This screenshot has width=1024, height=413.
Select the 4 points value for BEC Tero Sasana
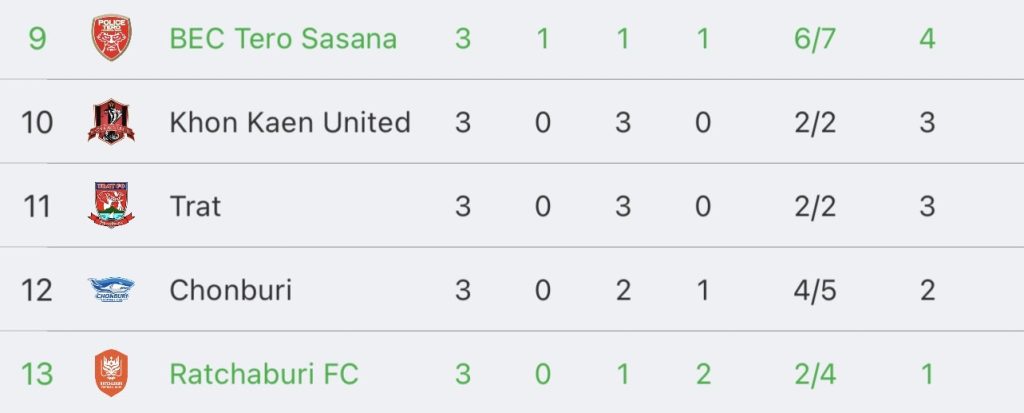coord(927,39)
